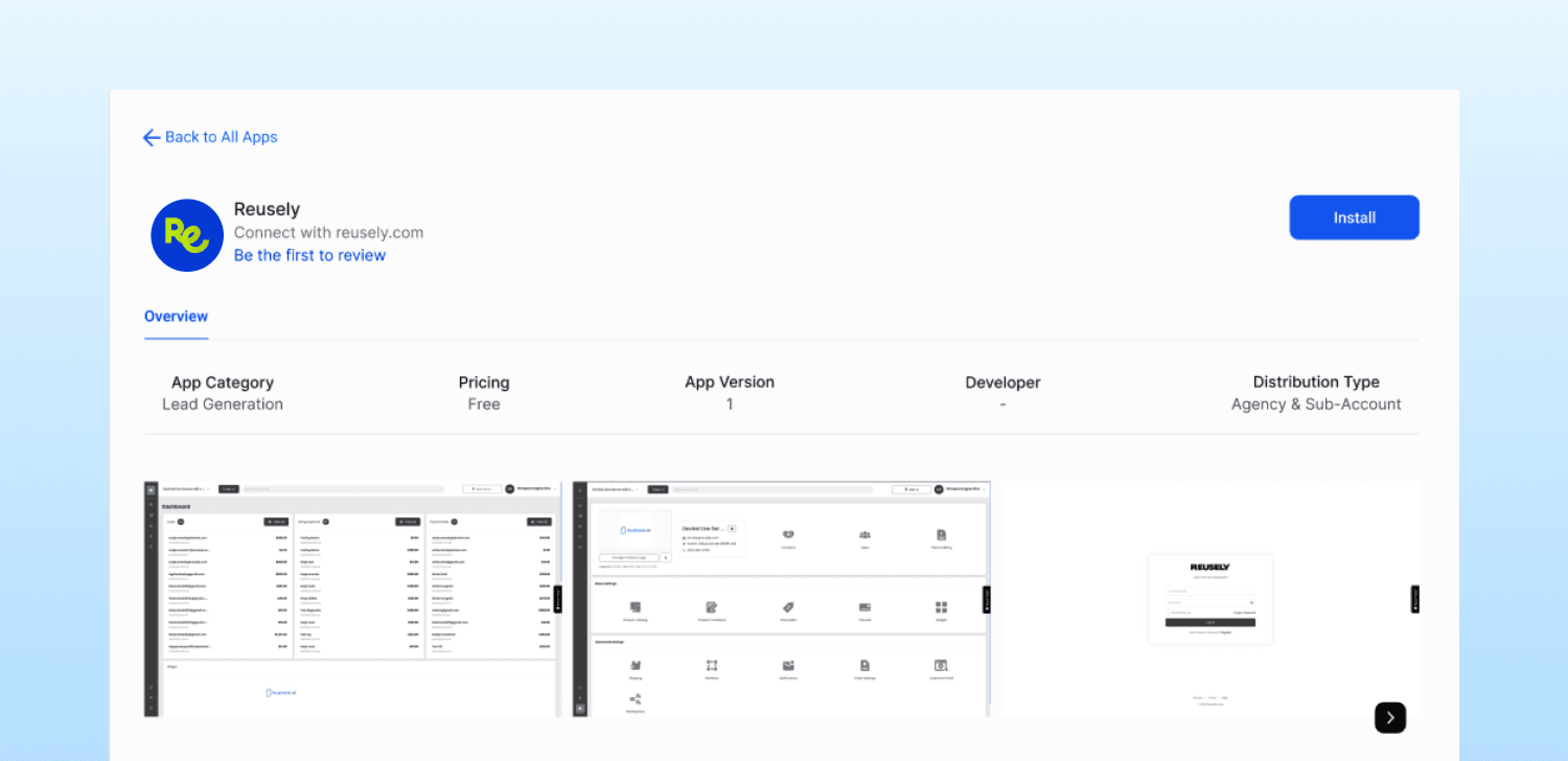Click the Reusely app logo
The image size is (1568, 761).
[x=187, y=235]
